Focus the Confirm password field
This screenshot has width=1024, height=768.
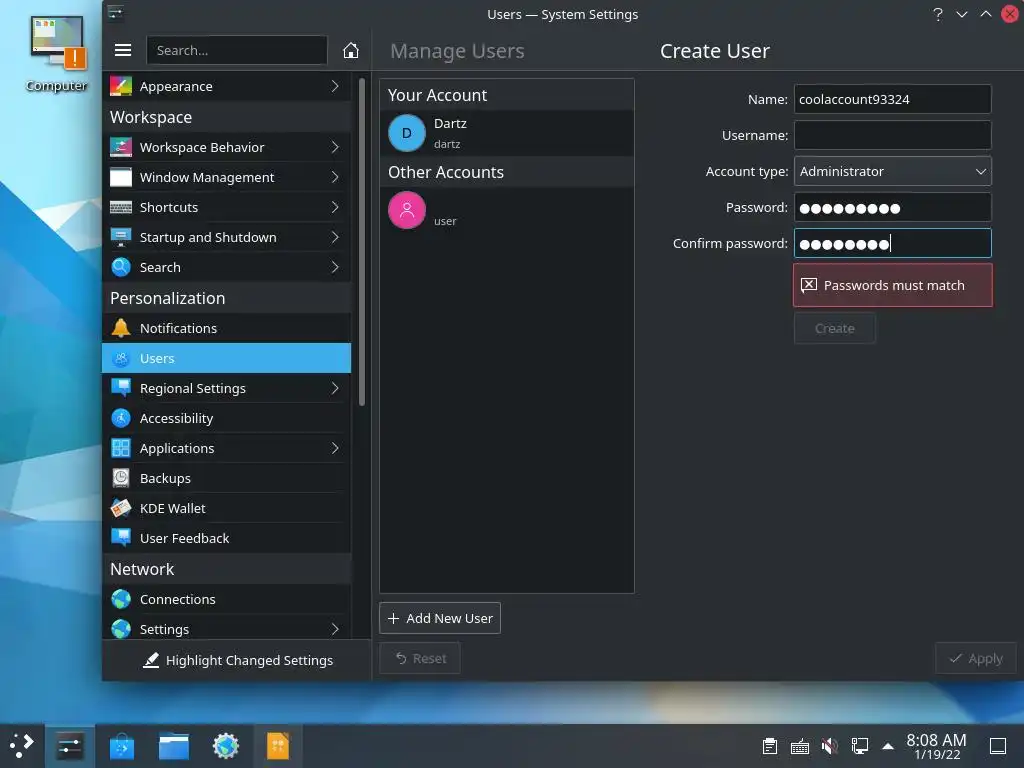tap(892, 243)
